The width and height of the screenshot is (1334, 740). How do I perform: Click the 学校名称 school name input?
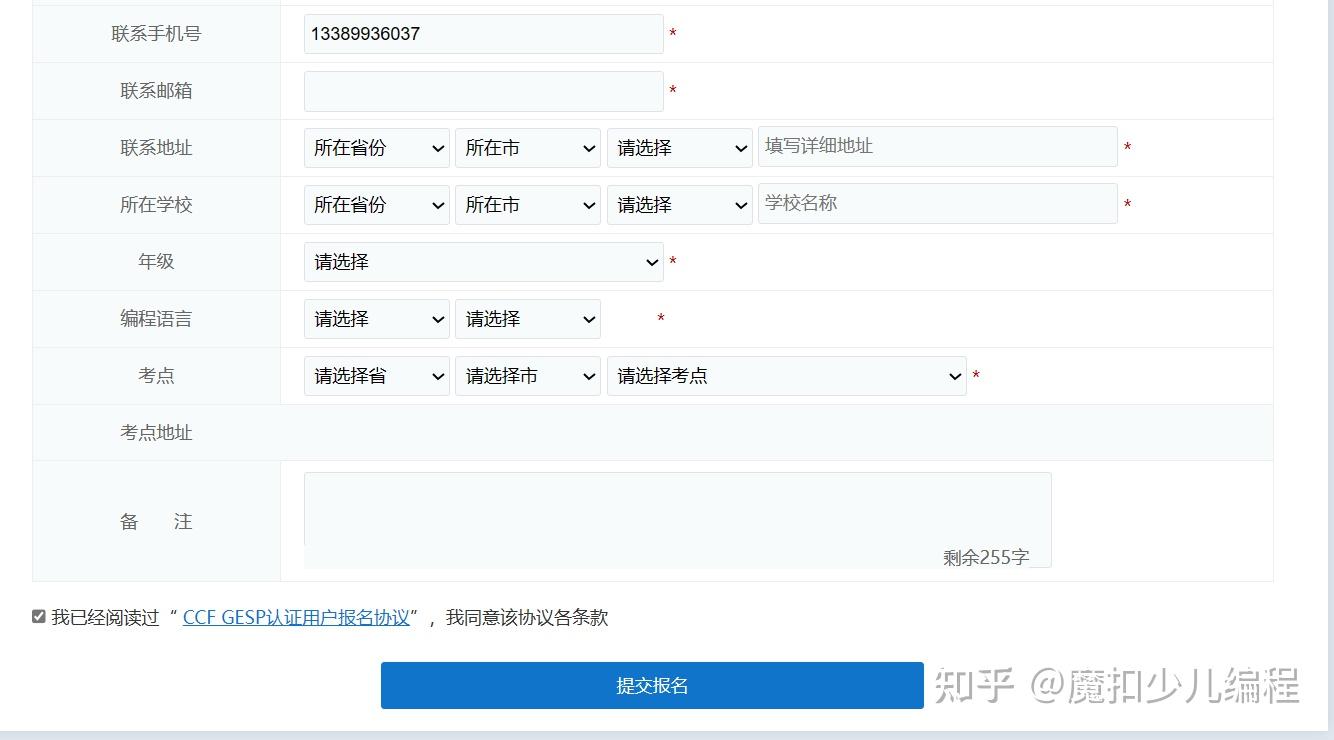click(937, 203)
